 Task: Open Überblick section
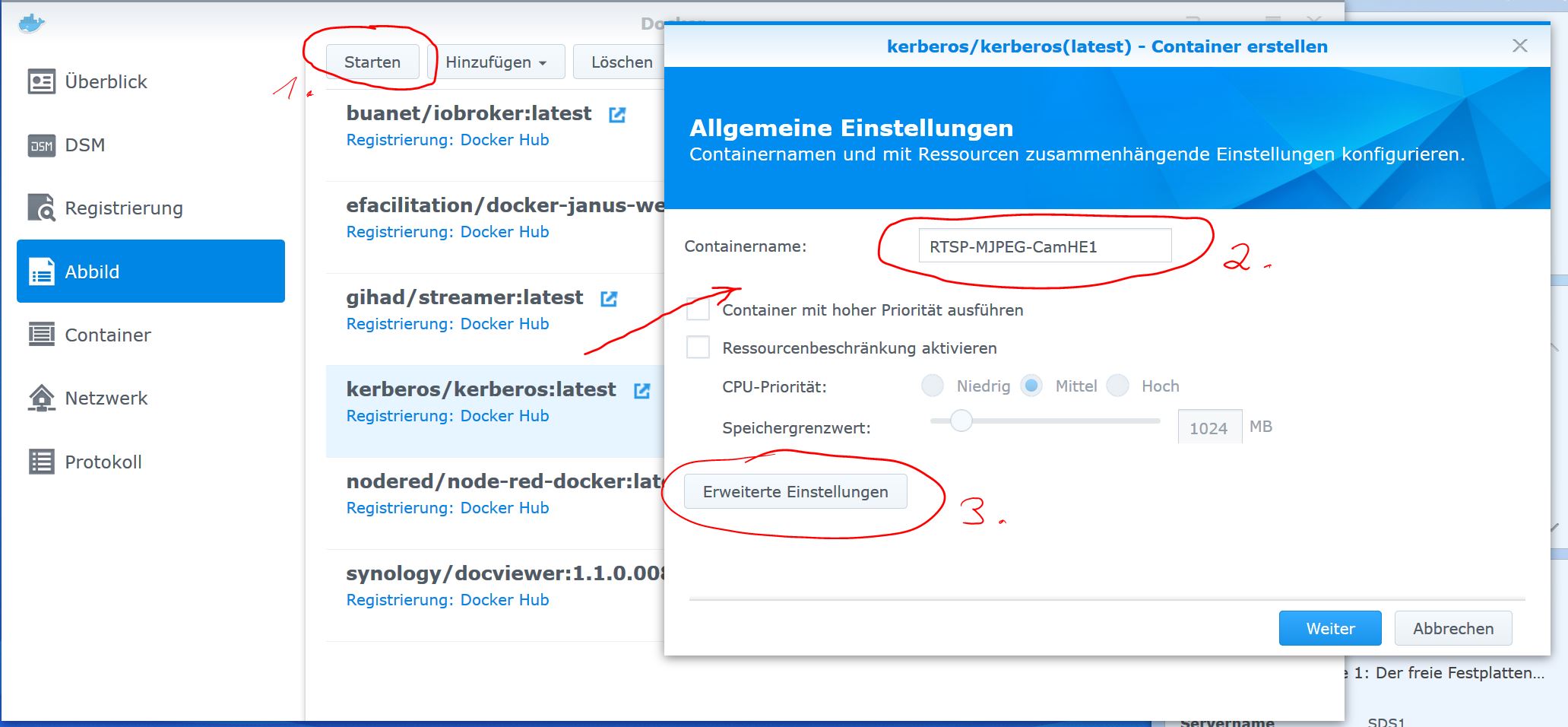click(x=150, y=81)
